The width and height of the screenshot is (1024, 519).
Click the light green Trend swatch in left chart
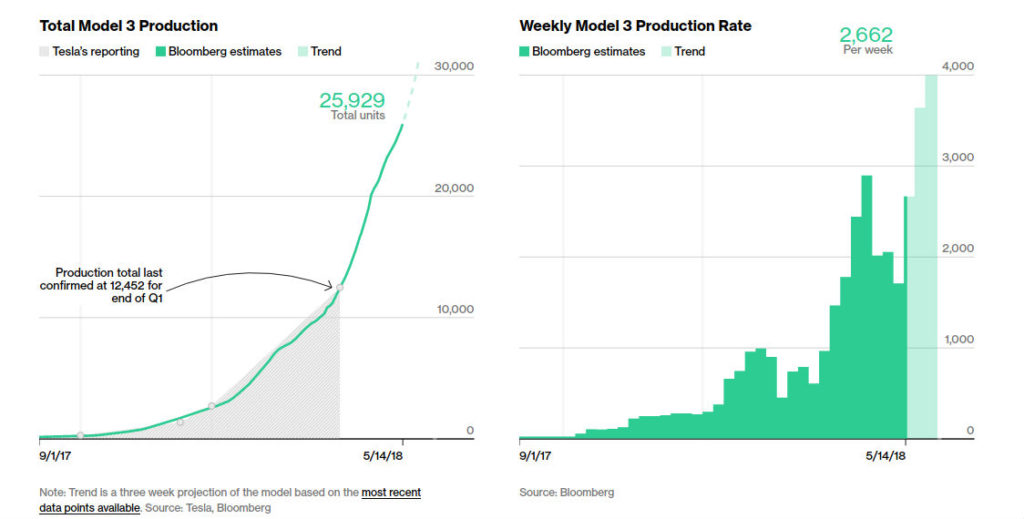(303, 52)
